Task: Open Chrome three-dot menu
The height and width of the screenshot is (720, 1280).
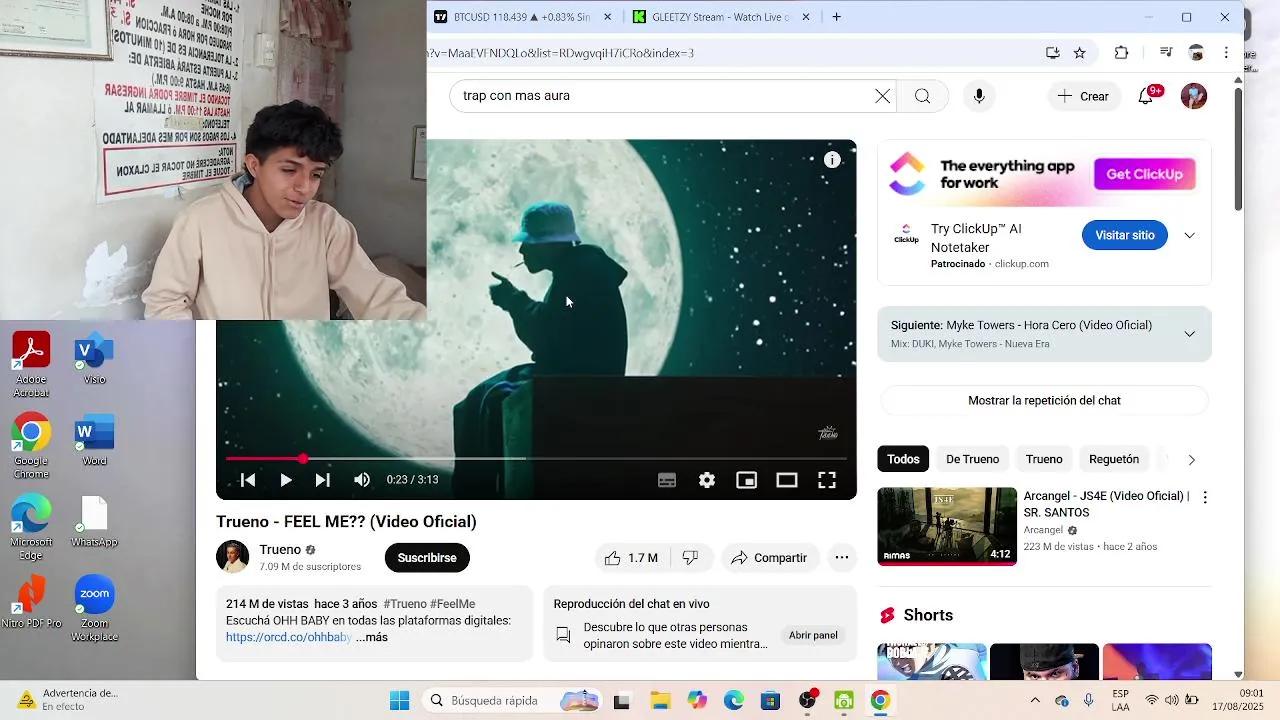Action: pos(1226,53)
